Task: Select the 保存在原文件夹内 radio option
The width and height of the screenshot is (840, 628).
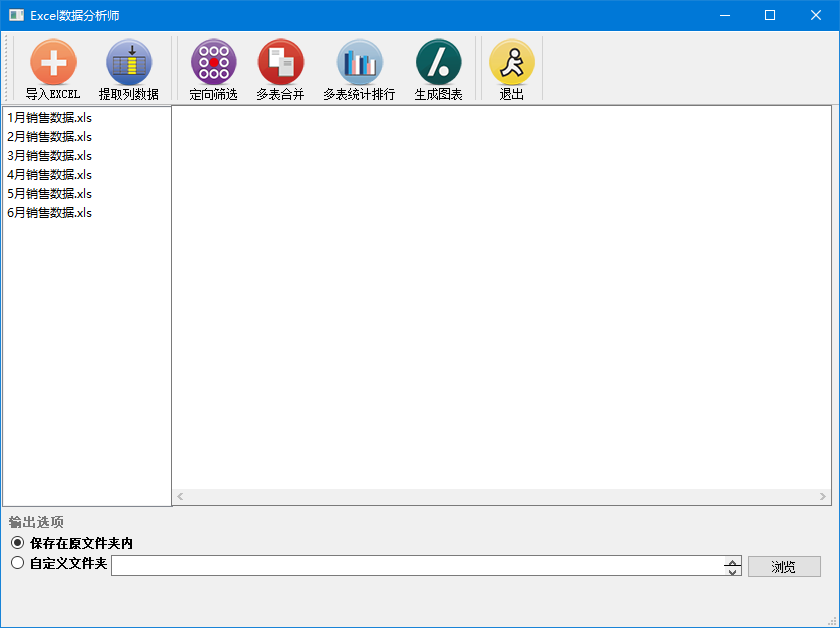Action: pyautogui.click(x=18, y=543)
